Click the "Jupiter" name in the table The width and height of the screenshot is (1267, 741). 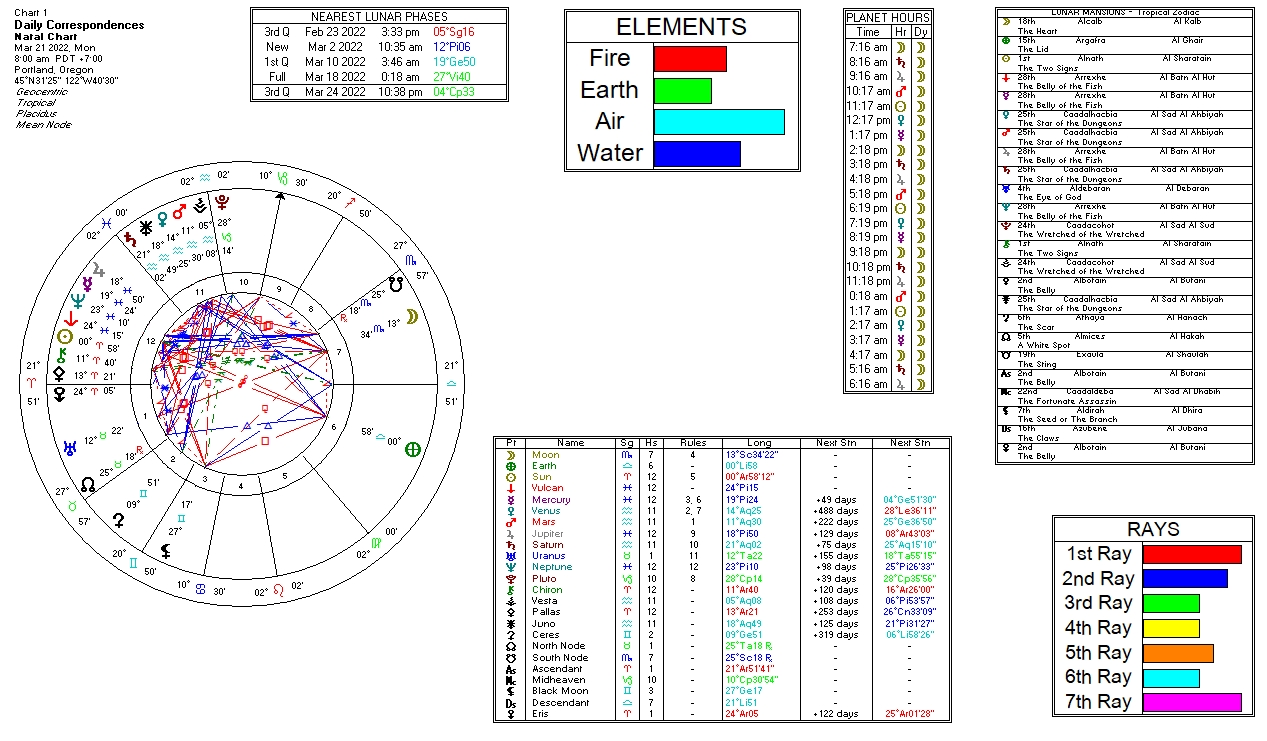(x=547, y=533)
